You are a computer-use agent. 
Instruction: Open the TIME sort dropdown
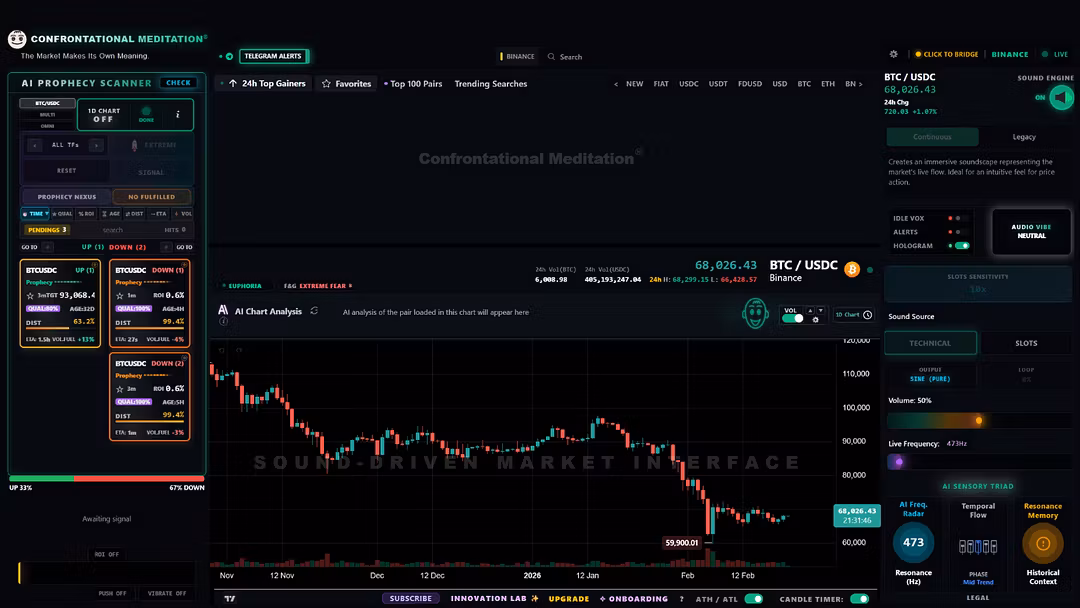point(35,213)
